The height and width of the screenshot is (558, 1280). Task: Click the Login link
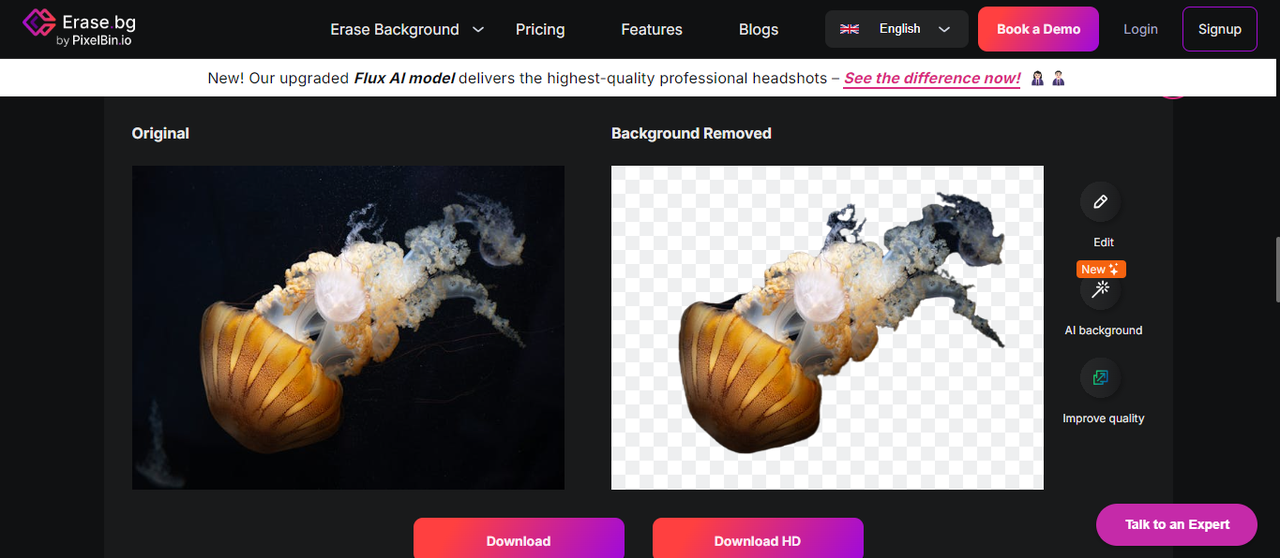pos(1140,29)
